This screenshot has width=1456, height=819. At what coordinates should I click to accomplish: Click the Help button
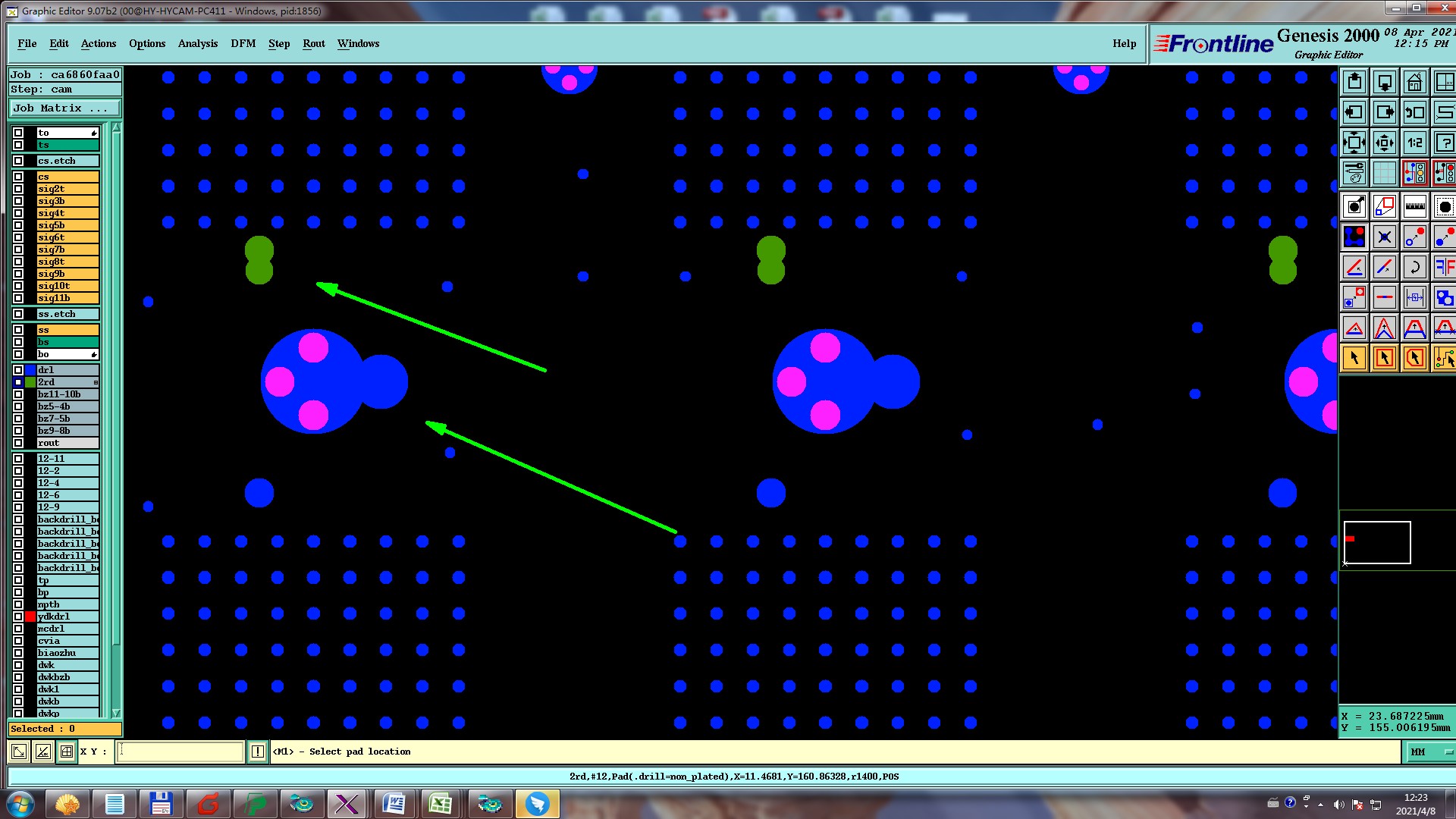(1124, 43)
